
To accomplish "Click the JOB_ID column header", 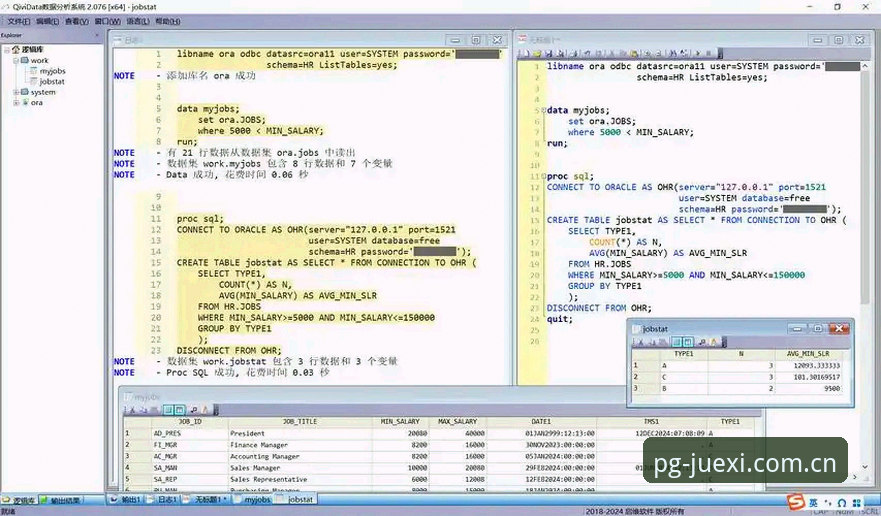I will pos(189,422).
